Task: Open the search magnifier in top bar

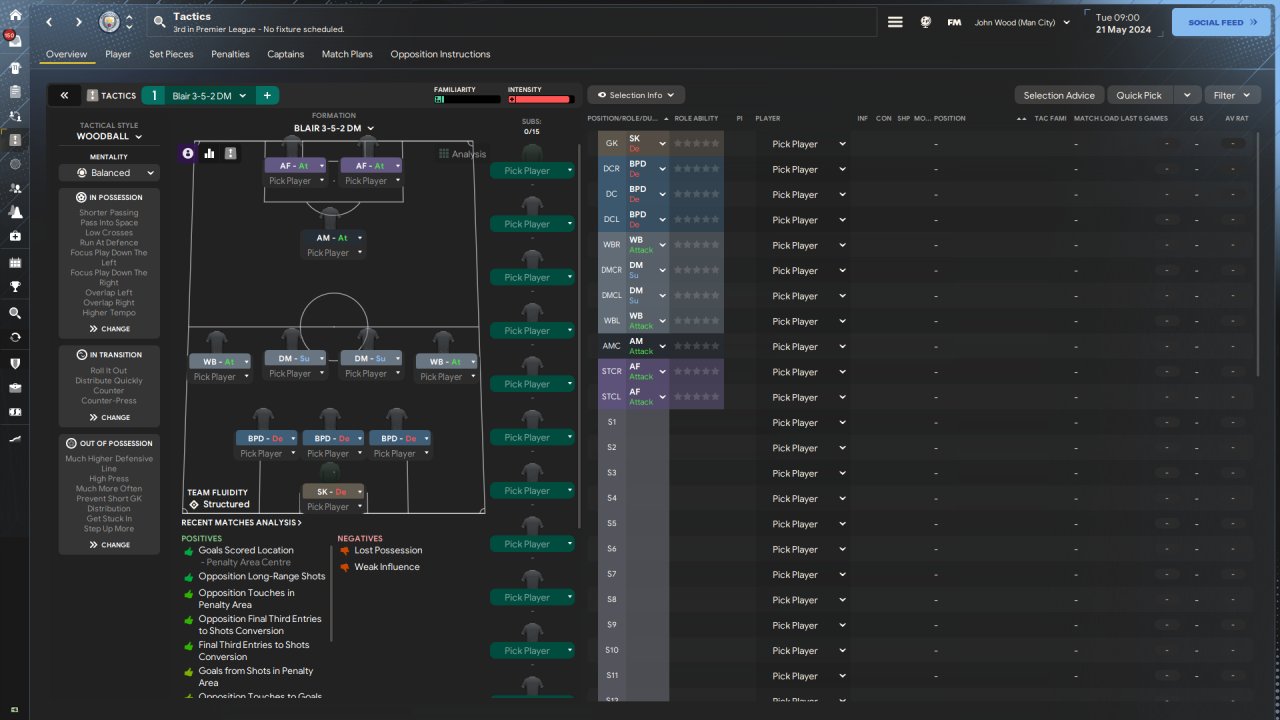Action: 160,21
